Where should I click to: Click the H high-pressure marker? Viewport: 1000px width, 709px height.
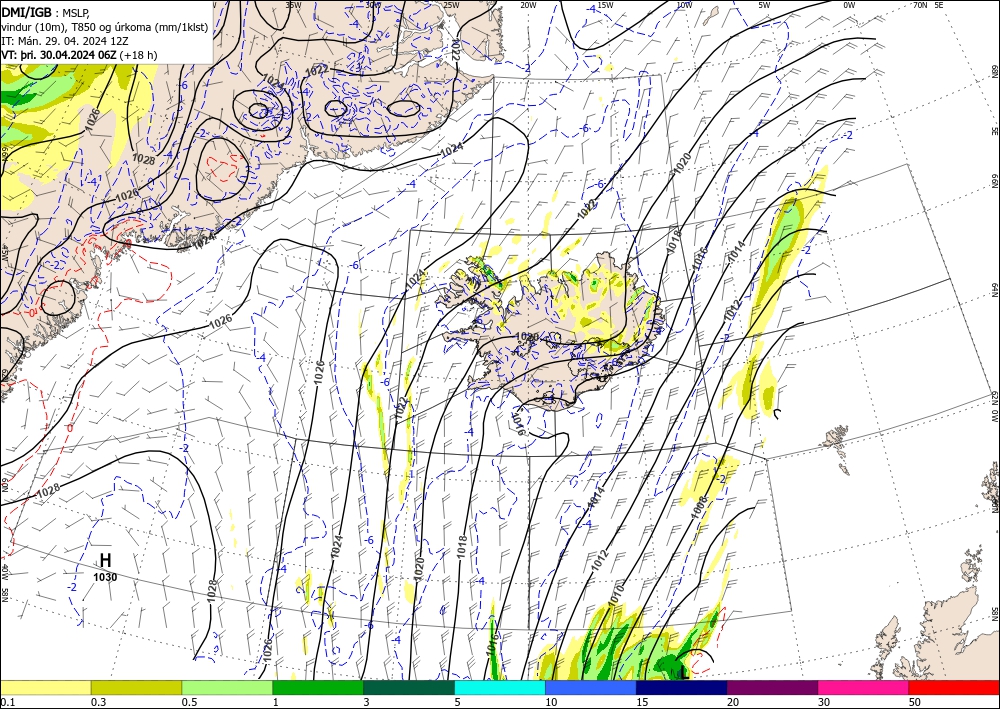pyautogui.click(x=105, y=560)
